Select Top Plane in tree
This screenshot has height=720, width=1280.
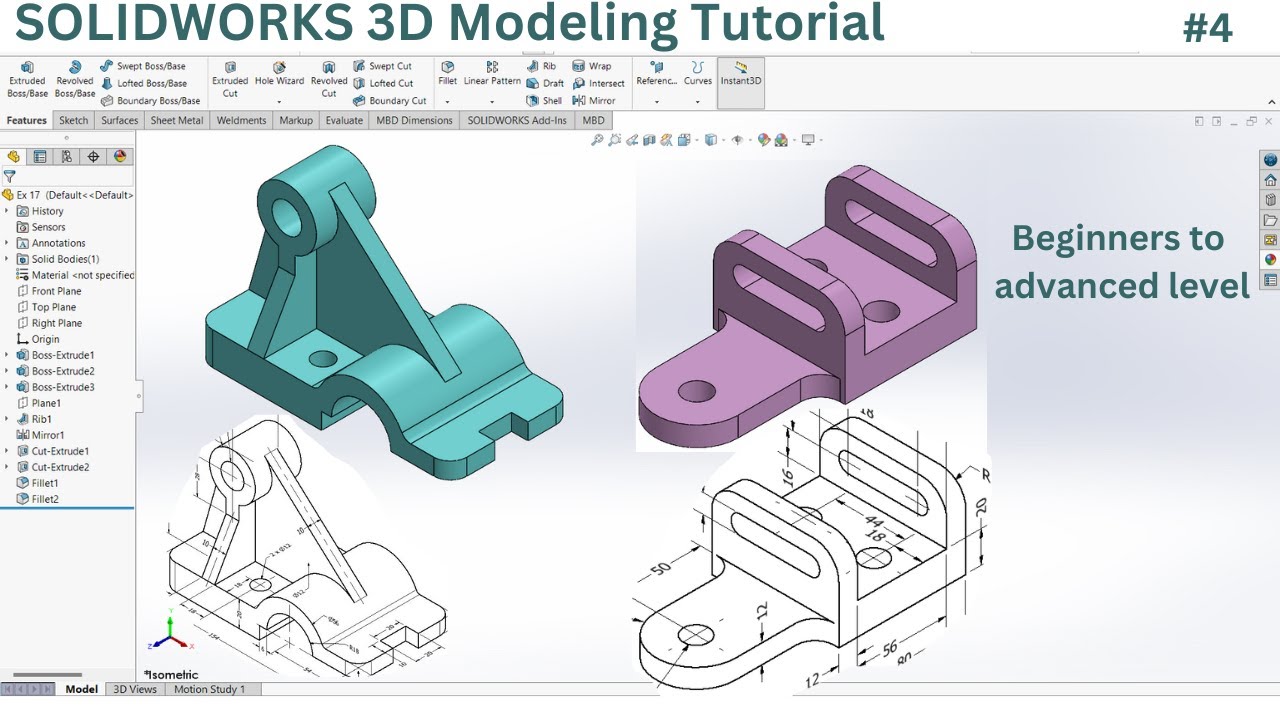[46, 307]
